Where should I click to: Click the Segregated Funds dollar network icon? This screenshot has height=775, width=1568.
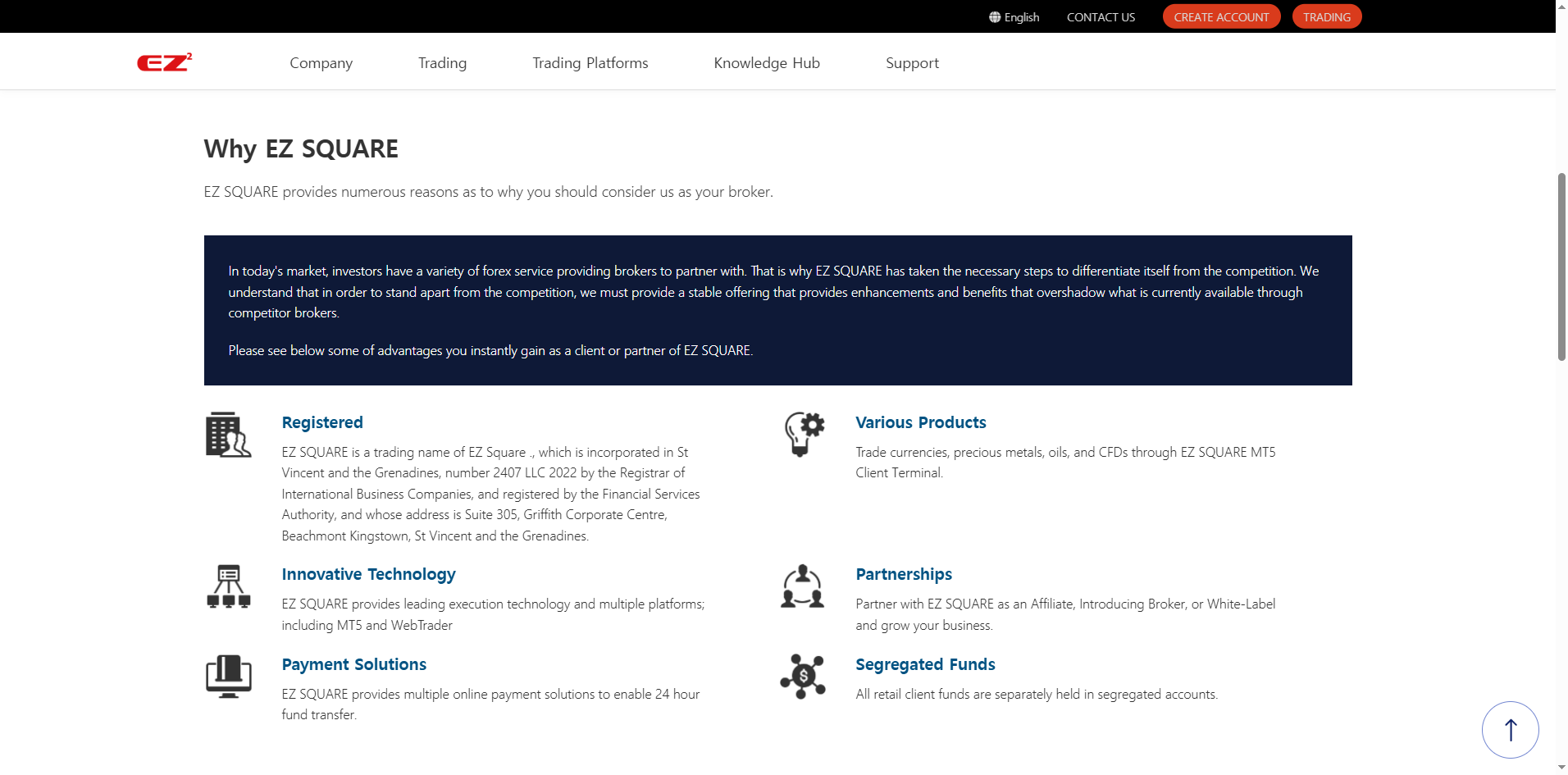click(802, 677)
